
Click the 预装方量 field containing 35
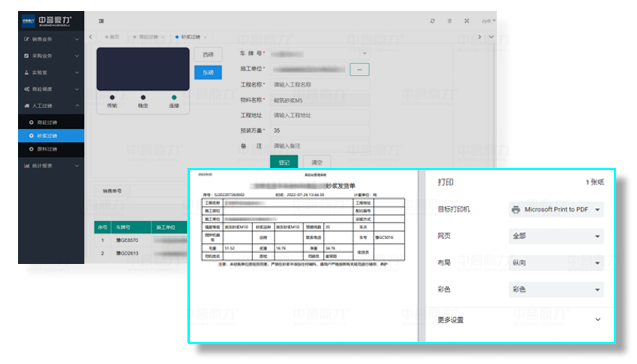pyautogui.click(x=320, y=130)
